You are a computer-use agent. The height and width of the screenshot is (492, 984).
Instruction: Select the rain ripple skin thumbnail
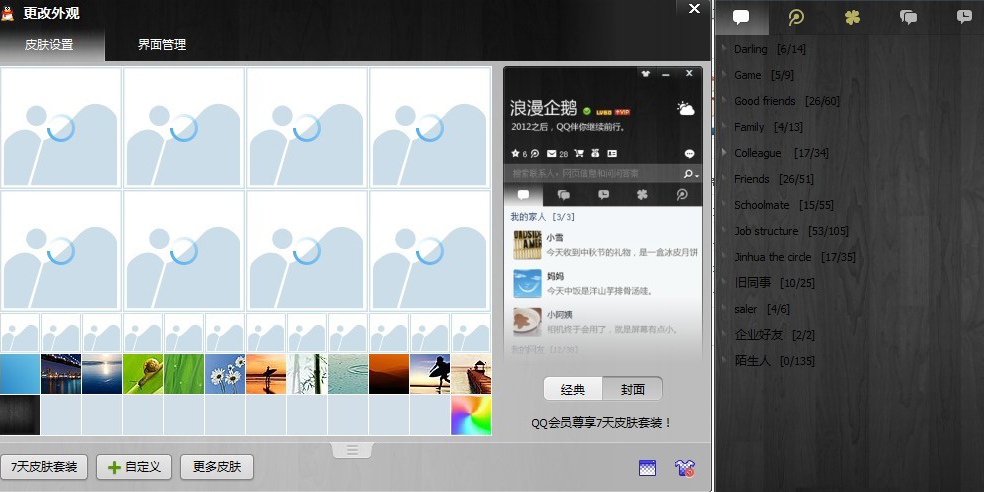[x=348, y=374]
